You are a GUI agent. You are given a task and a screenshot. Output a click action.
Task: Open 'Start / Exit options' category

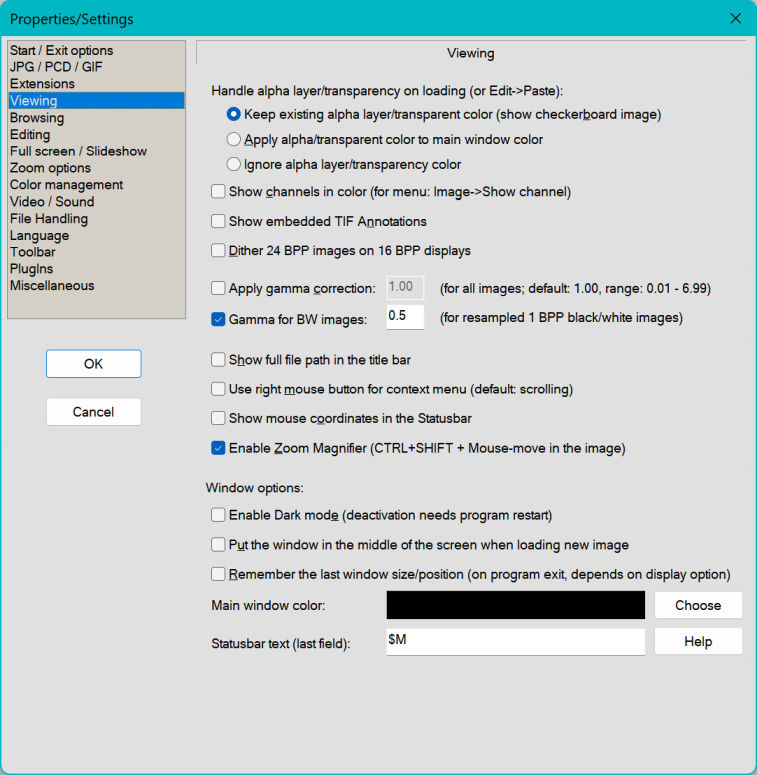click(x=61, y=50)
